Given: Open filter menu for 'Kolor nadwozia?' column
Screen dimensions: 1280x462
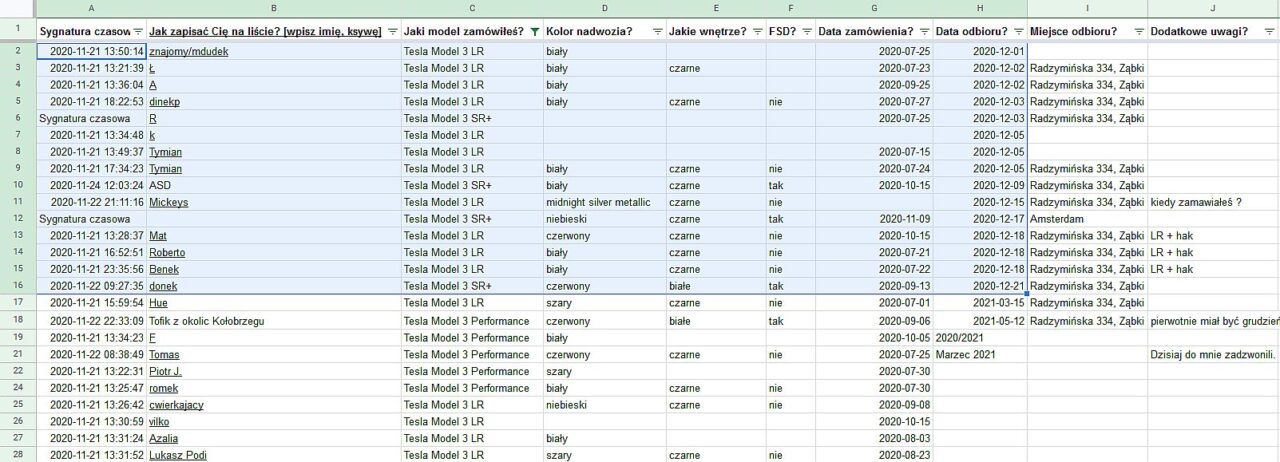Looking at the screenshot, I should click(x=657, y=32).
